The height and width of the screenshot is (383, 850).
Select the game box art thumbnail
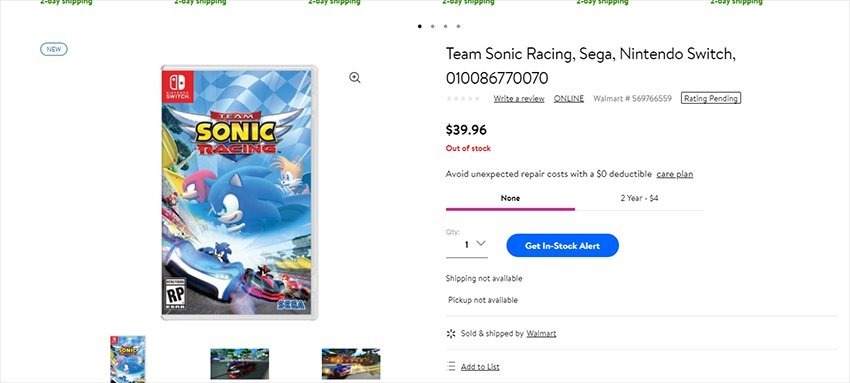128,359
